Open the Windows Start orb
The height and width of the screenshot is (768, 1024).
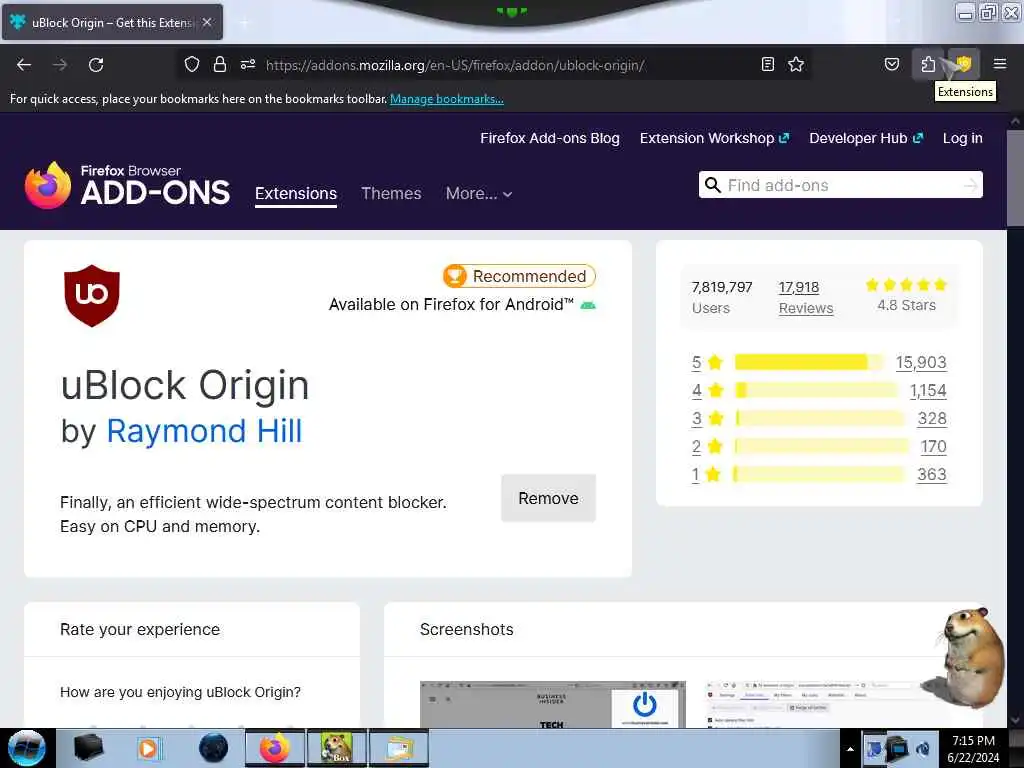point(27,748)
